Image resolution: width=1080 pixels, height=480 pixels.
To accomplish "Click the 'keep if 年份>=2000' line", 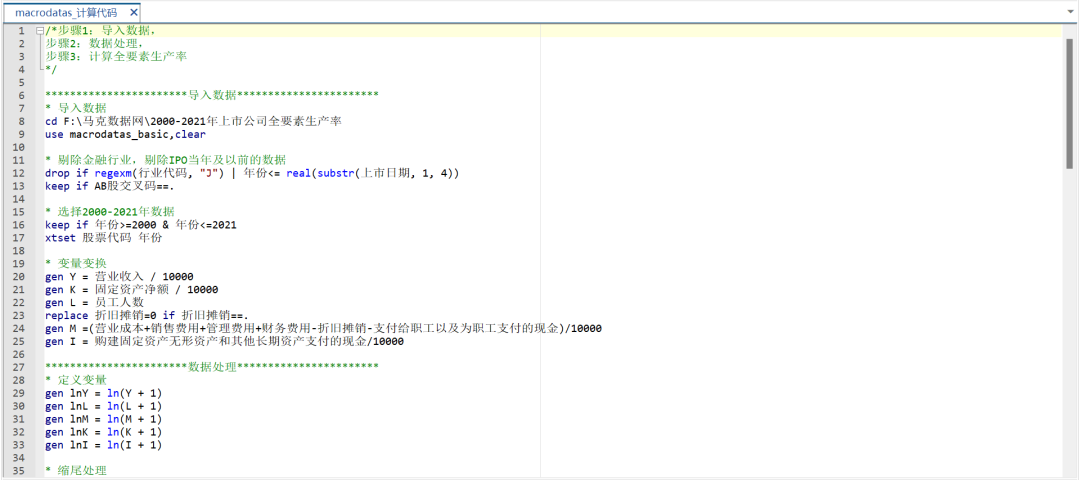I will pyautogui.click(x=141, y=225).
